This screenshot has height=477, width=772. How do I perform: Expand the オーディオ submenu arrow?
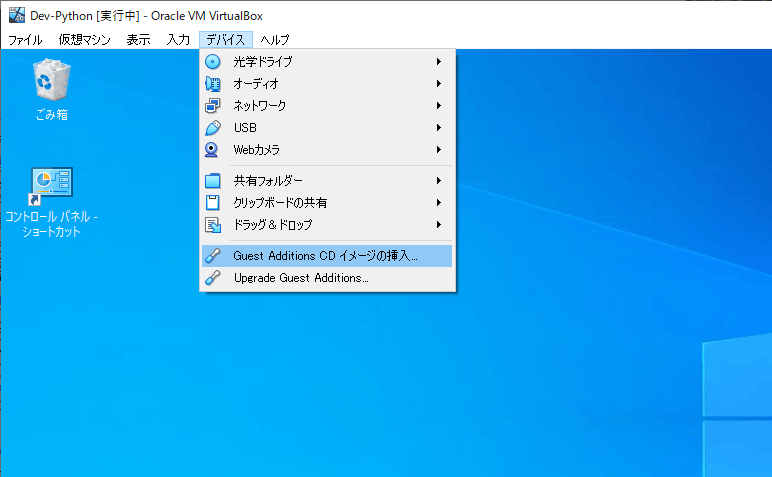point(438,84)
